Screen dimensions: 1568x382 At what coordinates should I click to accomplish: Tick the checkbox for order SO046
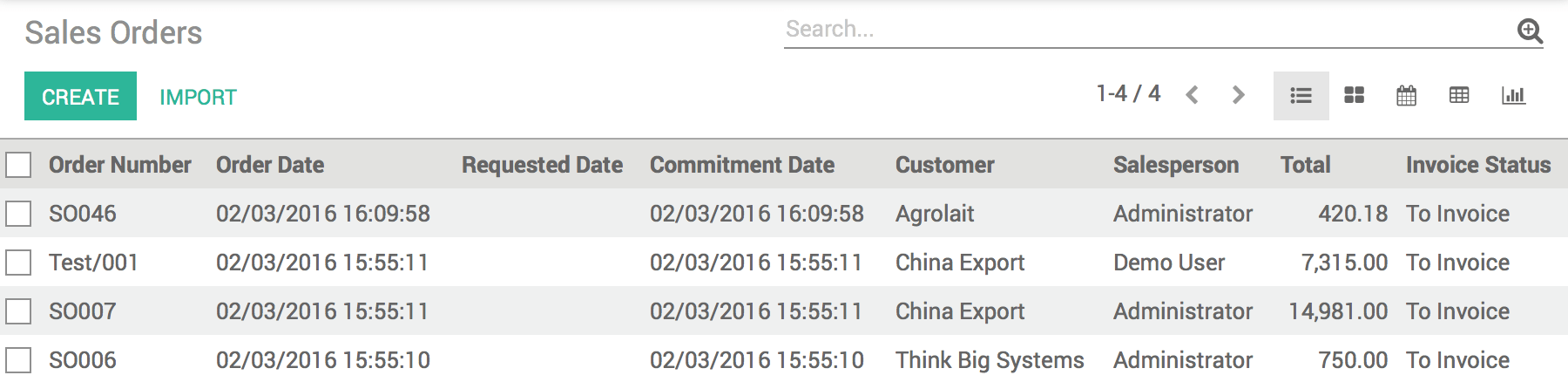coord(18,214)
